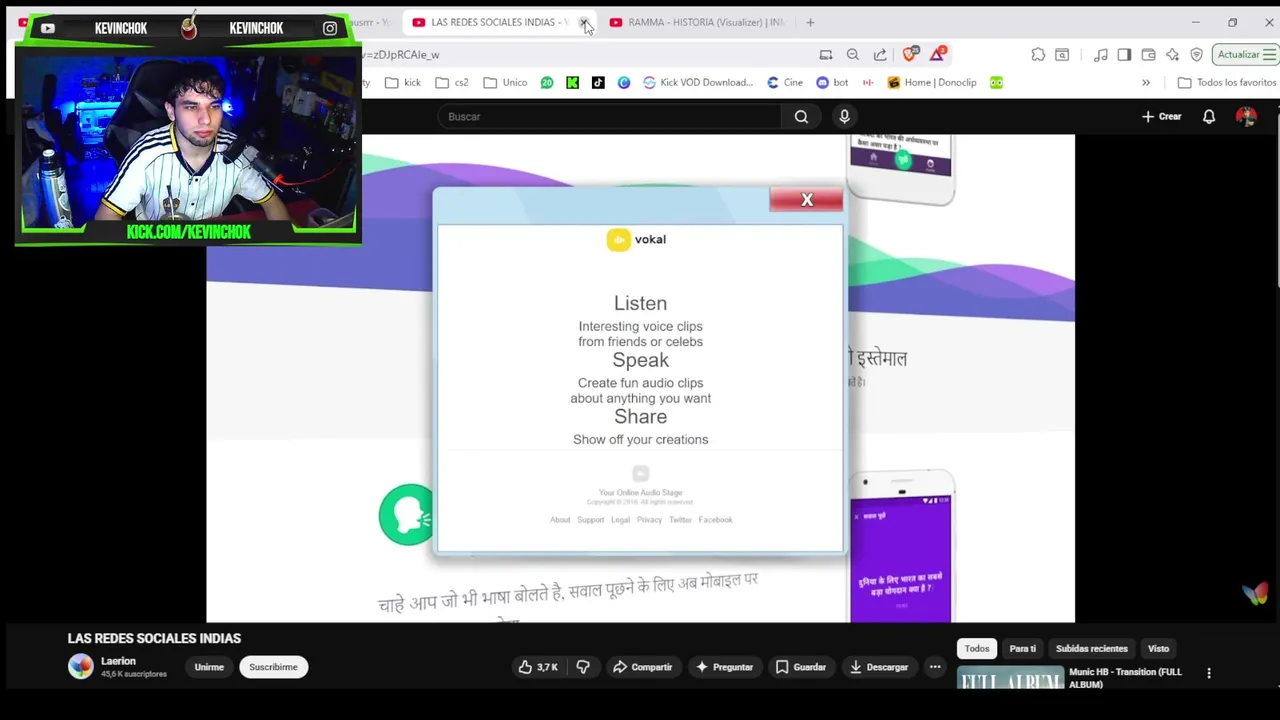Viewport: 1280px width, 720px height.
Task: Dislike the video with thumbs-down
Action: [583, 667]
